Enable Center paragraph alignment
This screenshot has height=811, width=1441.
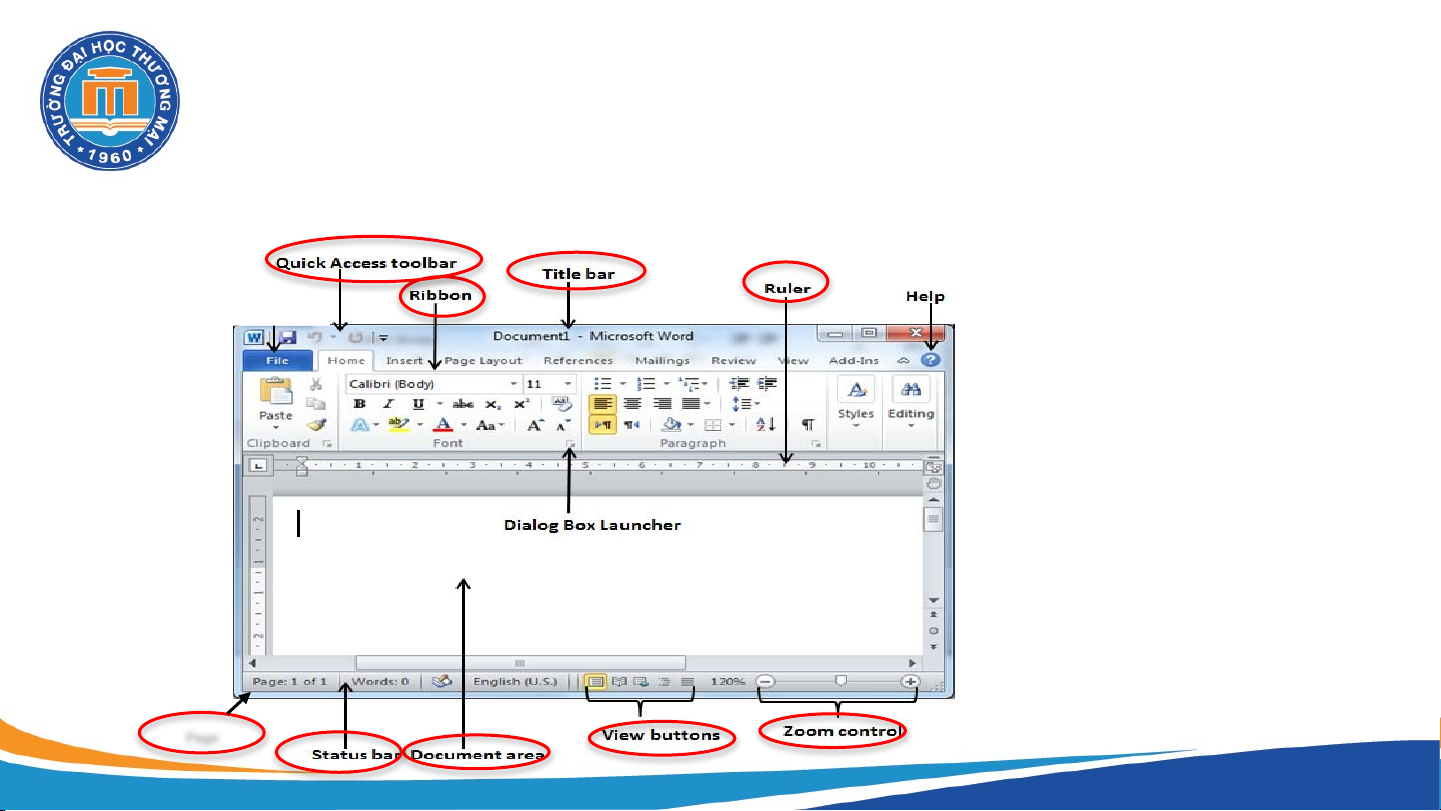pyautogui.click(x=632, y=404)
